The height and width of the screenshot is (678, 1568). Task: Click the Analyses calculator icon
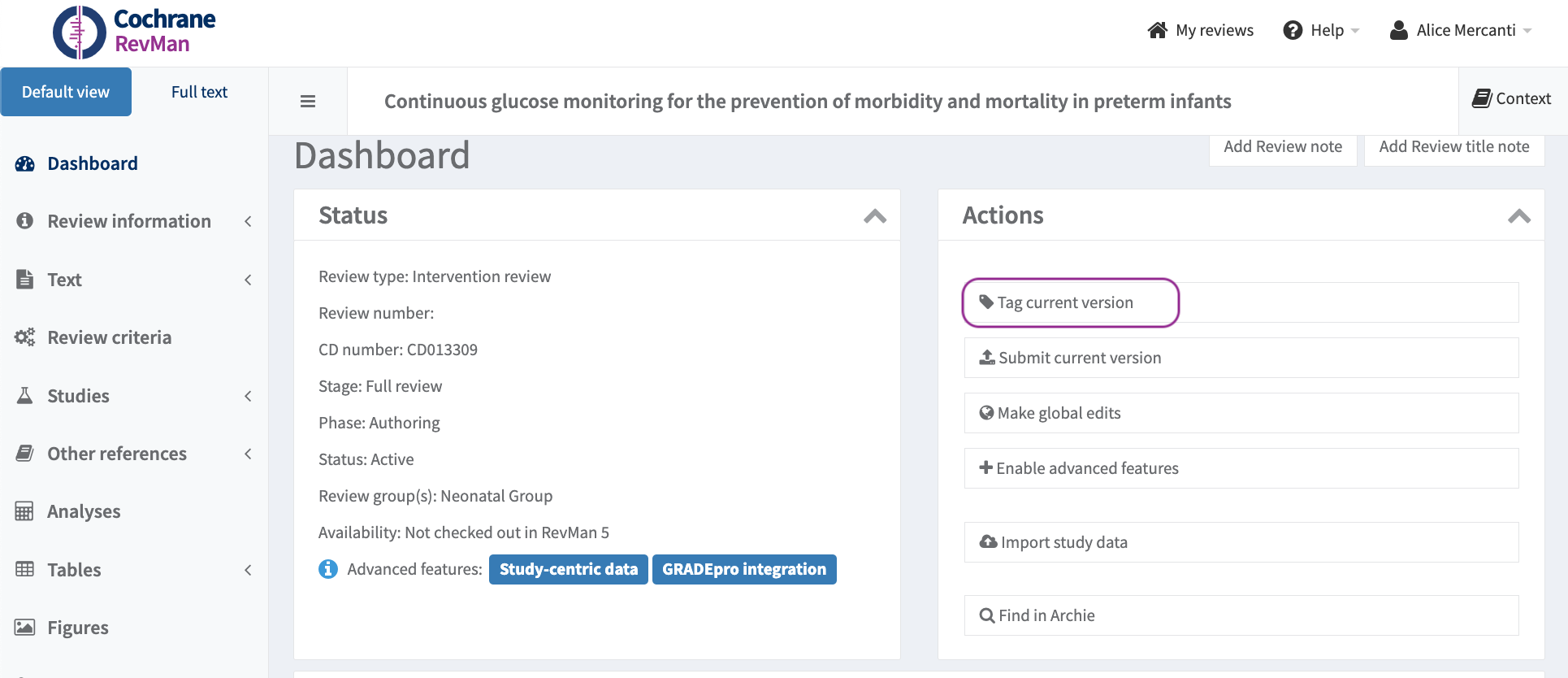pyautogui.click(x=24, y=511)
